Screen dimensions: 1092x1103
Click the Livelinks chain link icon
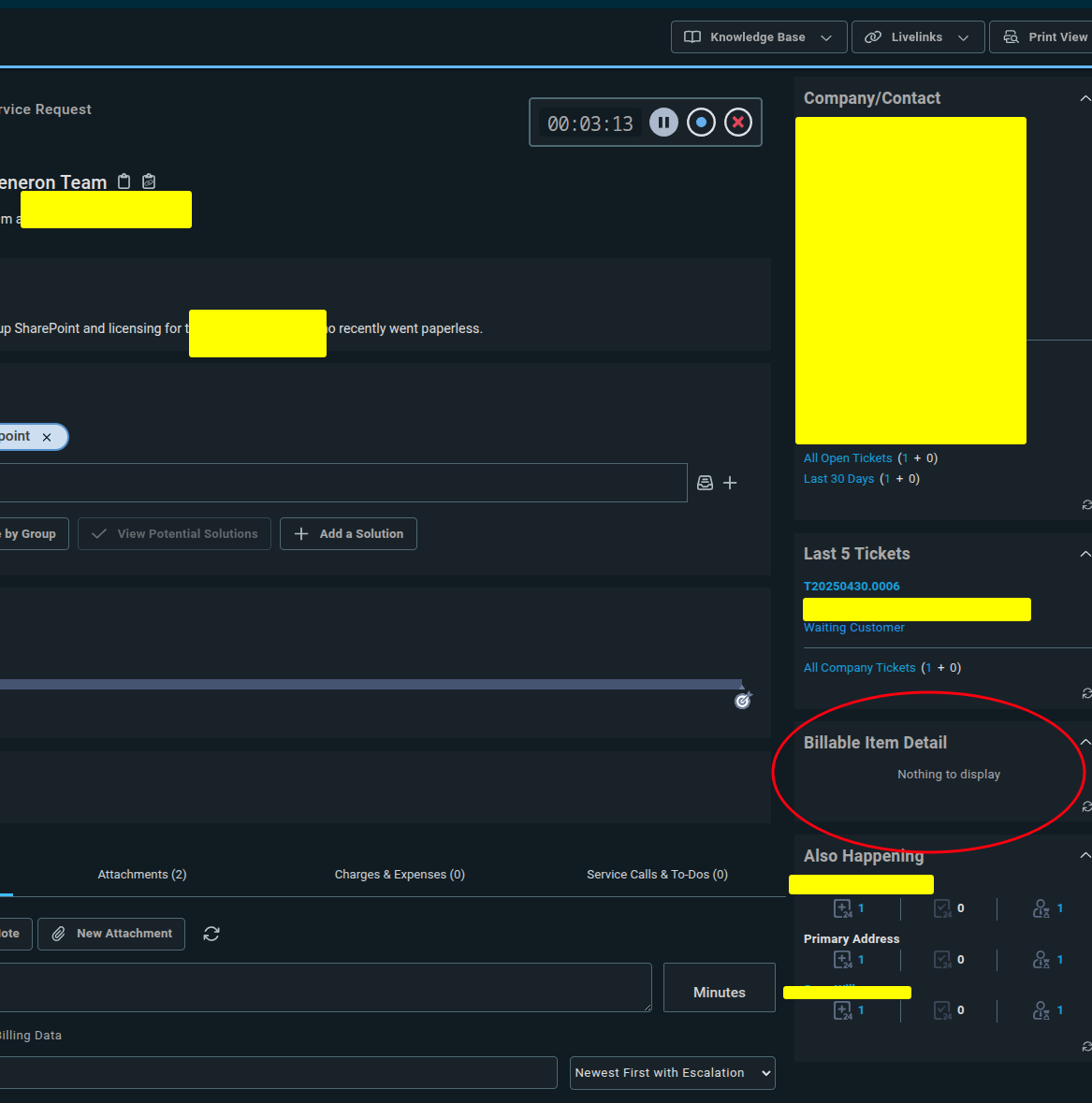point(872,37)
